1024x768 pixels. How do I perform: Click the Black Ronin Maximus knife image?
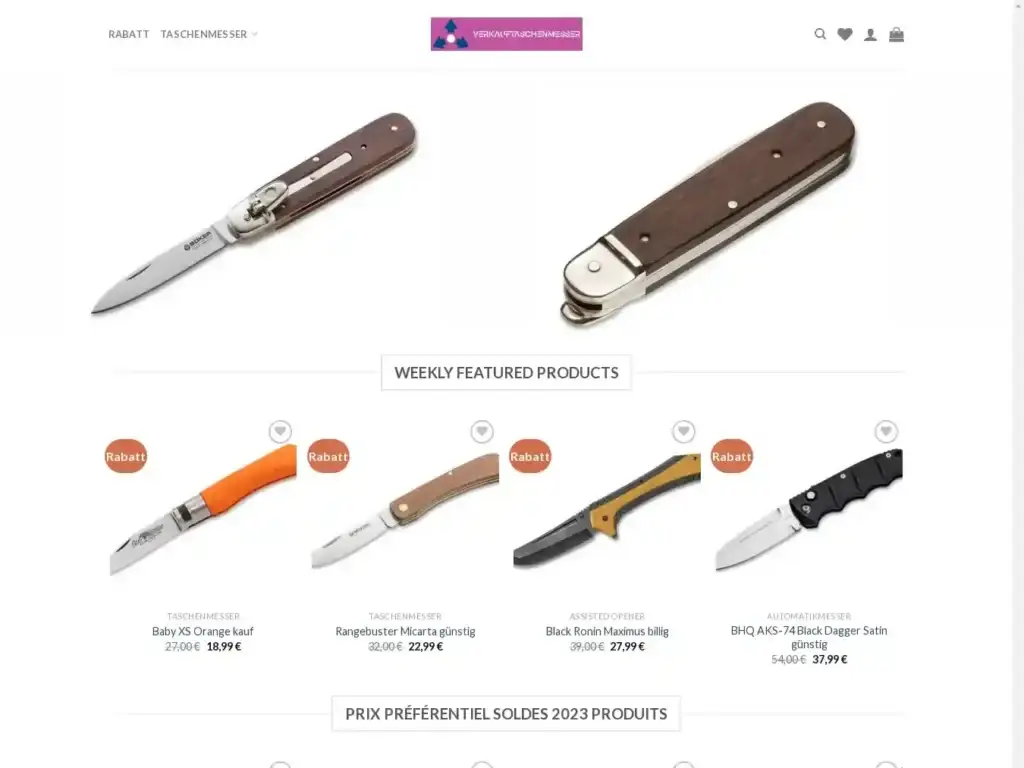click(x=607, y=509)
